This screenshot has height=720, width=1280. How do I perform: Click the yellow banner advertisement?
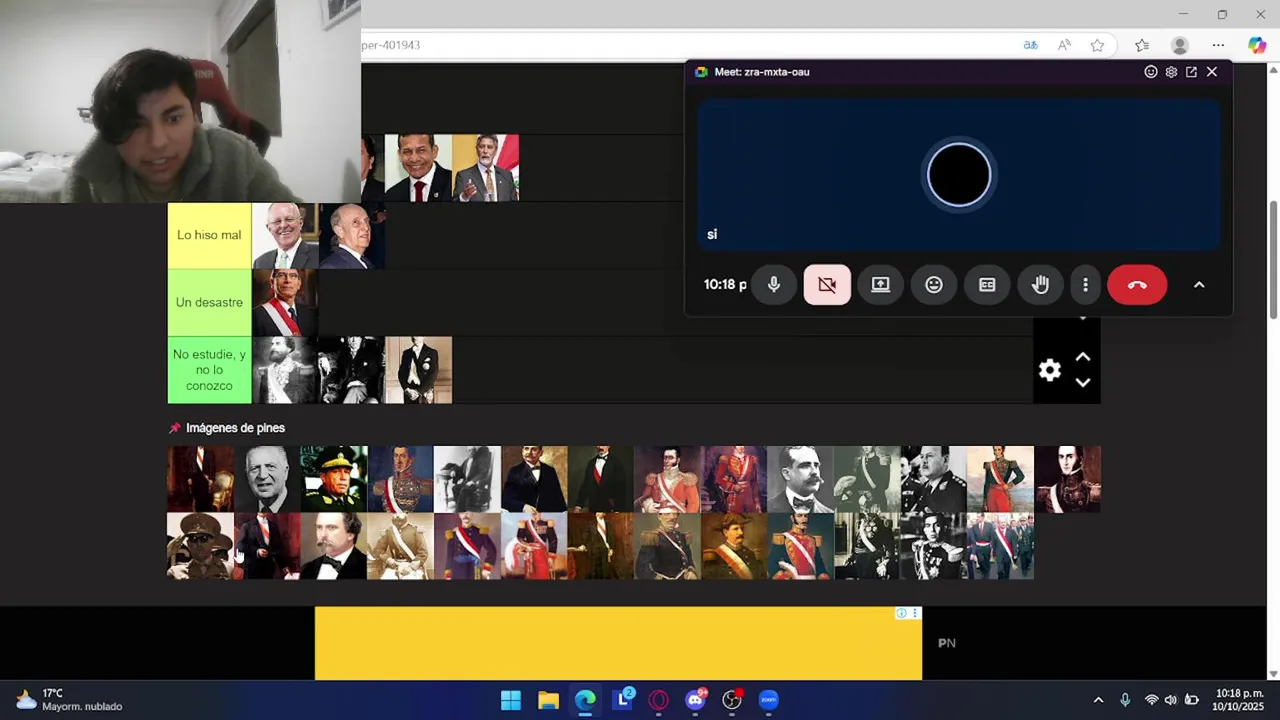[x=618, y=643]
